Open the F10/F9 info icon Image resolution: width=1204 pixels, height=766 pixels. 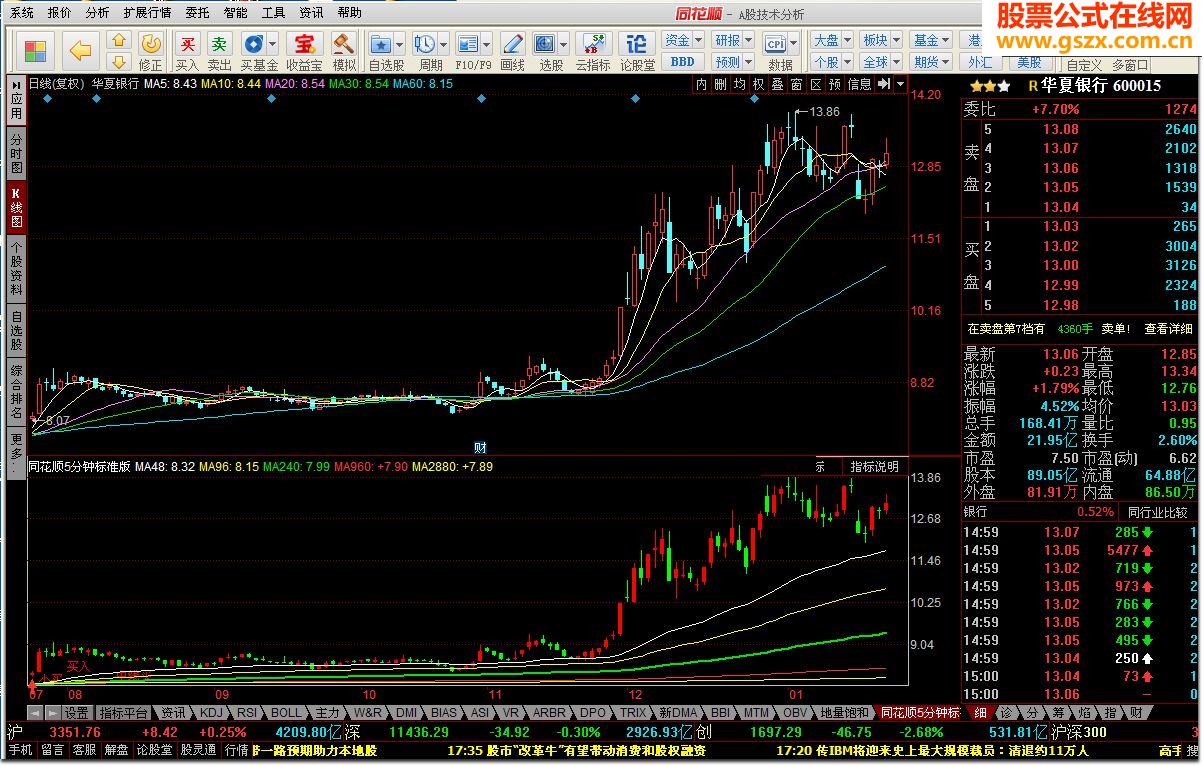coord(467,44)
